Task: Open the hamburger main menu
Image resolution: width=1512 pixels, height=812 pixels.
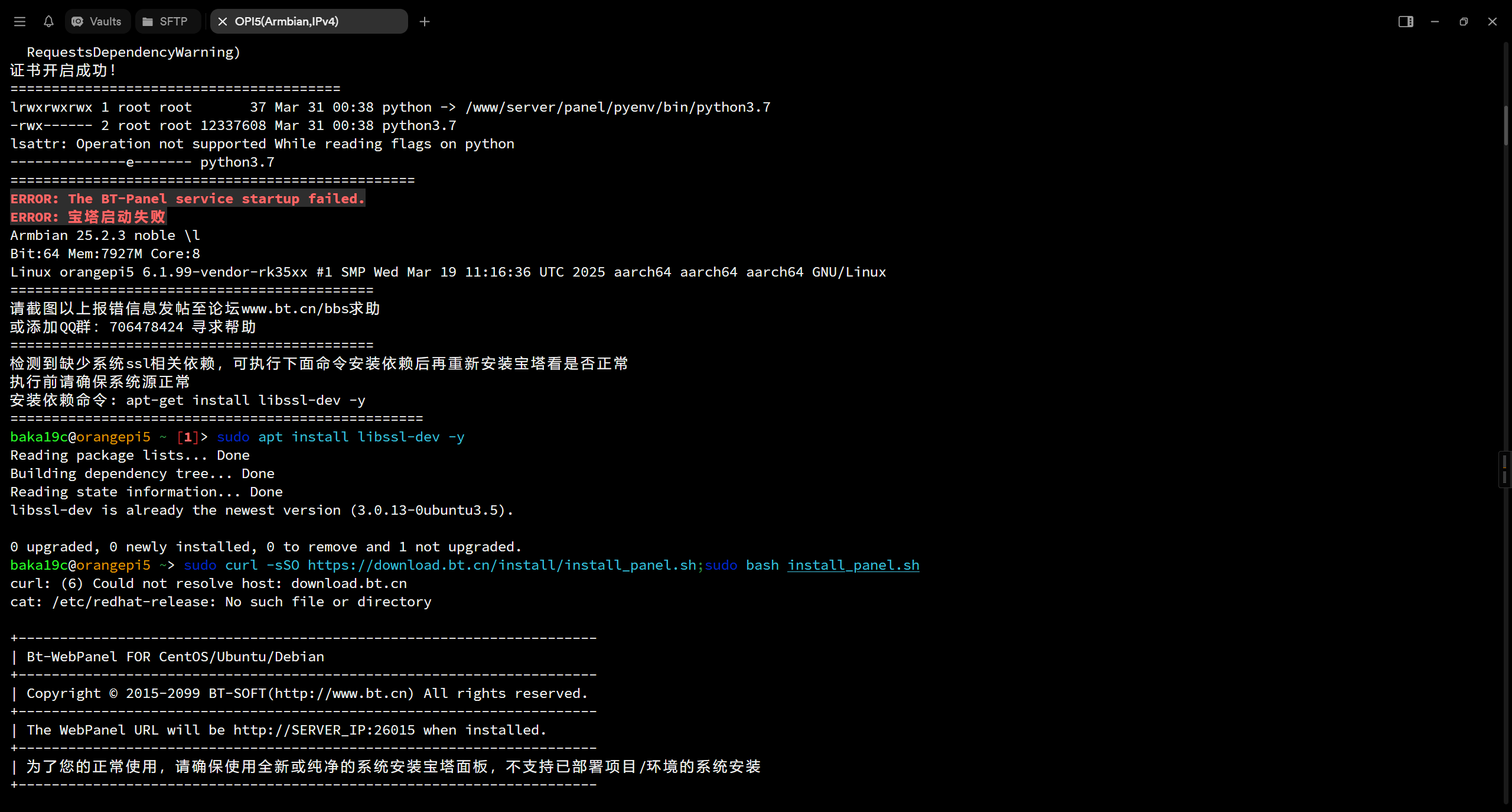Action: click(x=19, y=22)
